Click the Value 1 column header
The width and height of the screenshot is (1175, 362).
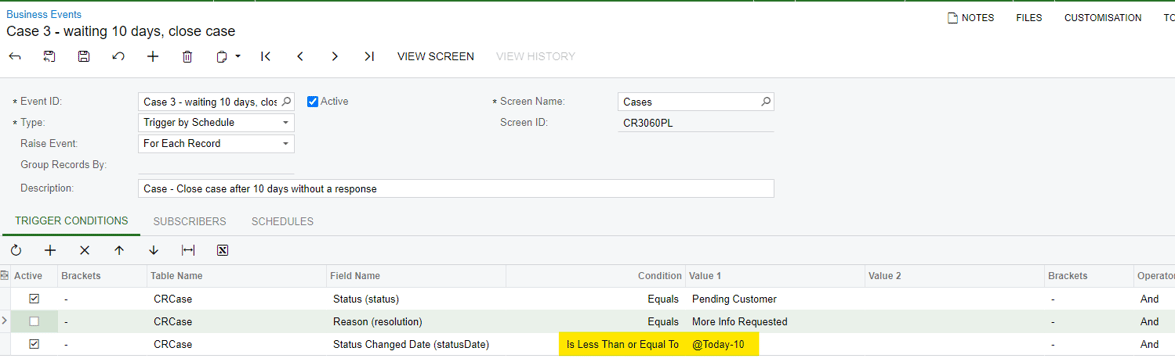(775, 276)
